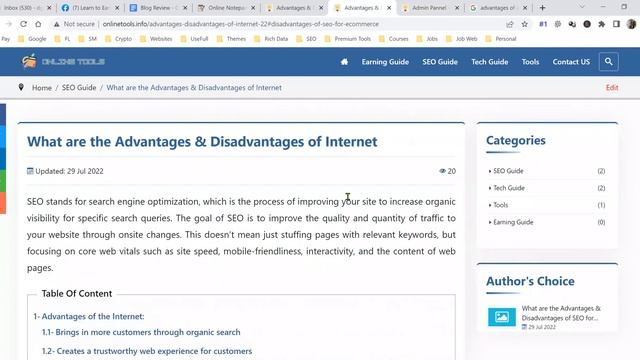Close the 'Admin Pannel' tab
This screenshot has width=640, height=360.
click(x=457, y=8)
